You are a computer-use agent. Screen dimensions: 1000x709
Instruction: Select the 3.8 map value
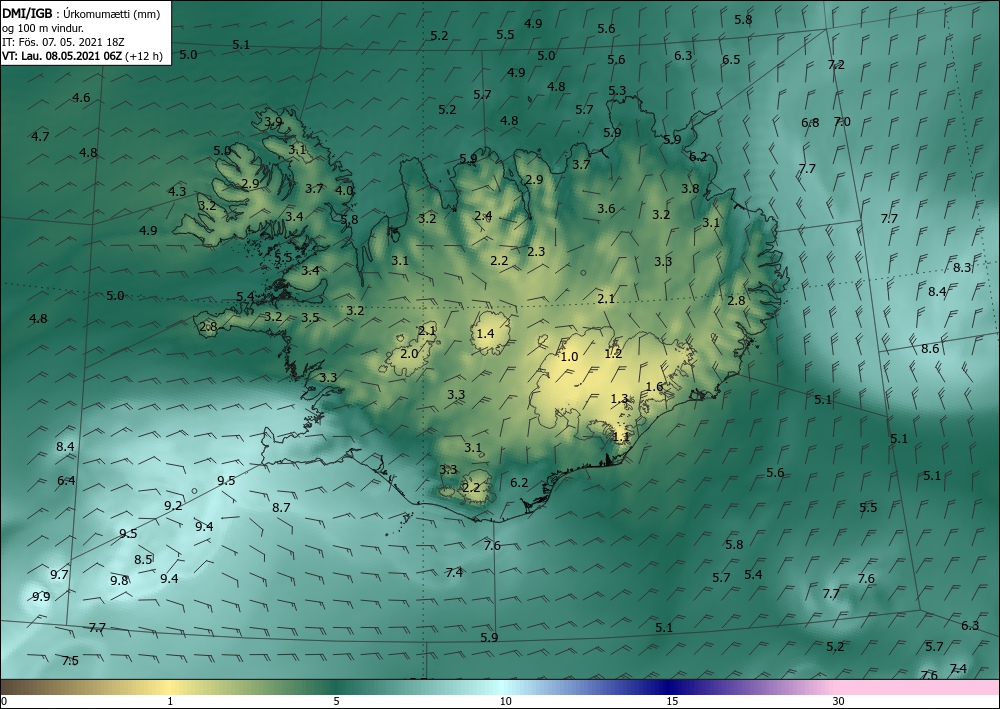(x=690, y=189)
